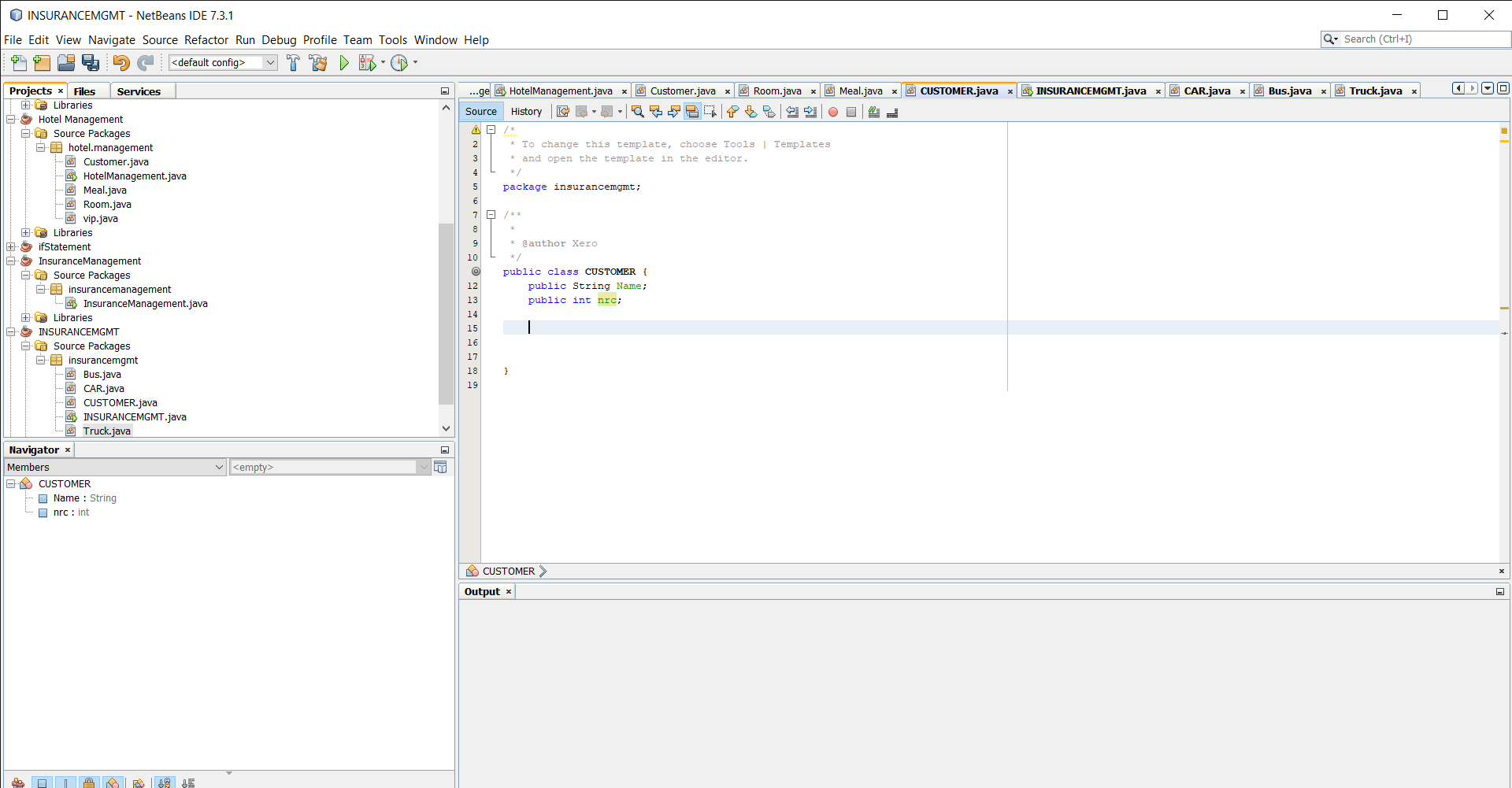The image size is (1512, 788).
Task: Select Truck.java in the Projects tree
Action: [108, 431]
